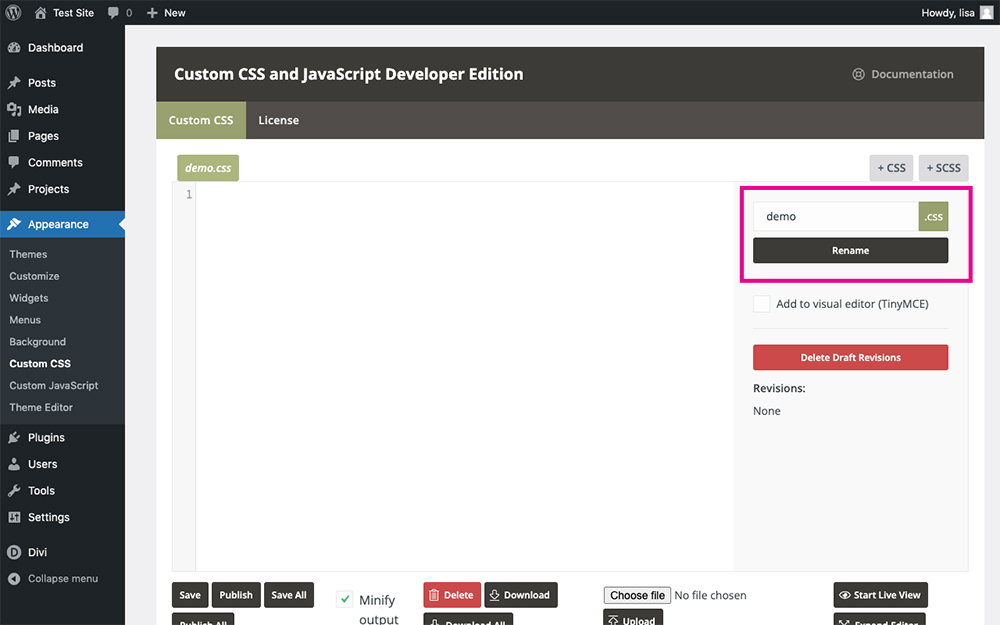Click the 'Custom CSS and JavaScript Developer Edition' heading
Screen dimensions: 1000x625
(x=349, y=75)
